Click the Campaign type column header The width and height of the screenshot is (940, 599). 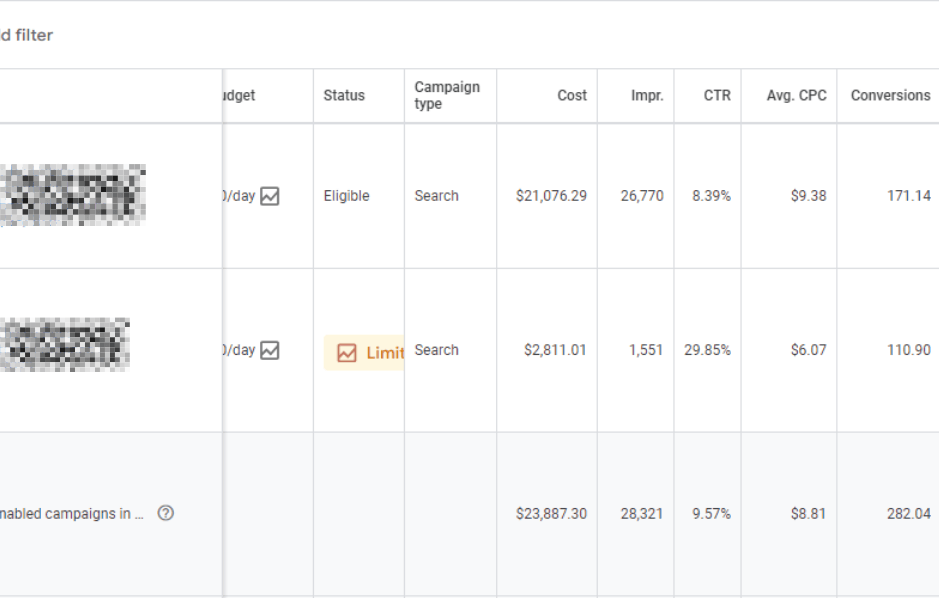(x=447, y=95)
